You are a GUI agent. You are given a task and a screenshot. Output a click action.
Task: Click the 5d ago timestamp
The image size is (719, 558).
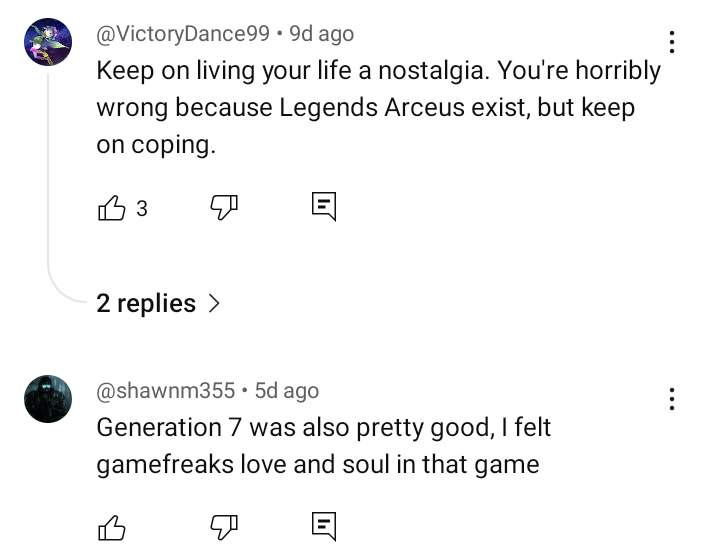tap(287, 391)
